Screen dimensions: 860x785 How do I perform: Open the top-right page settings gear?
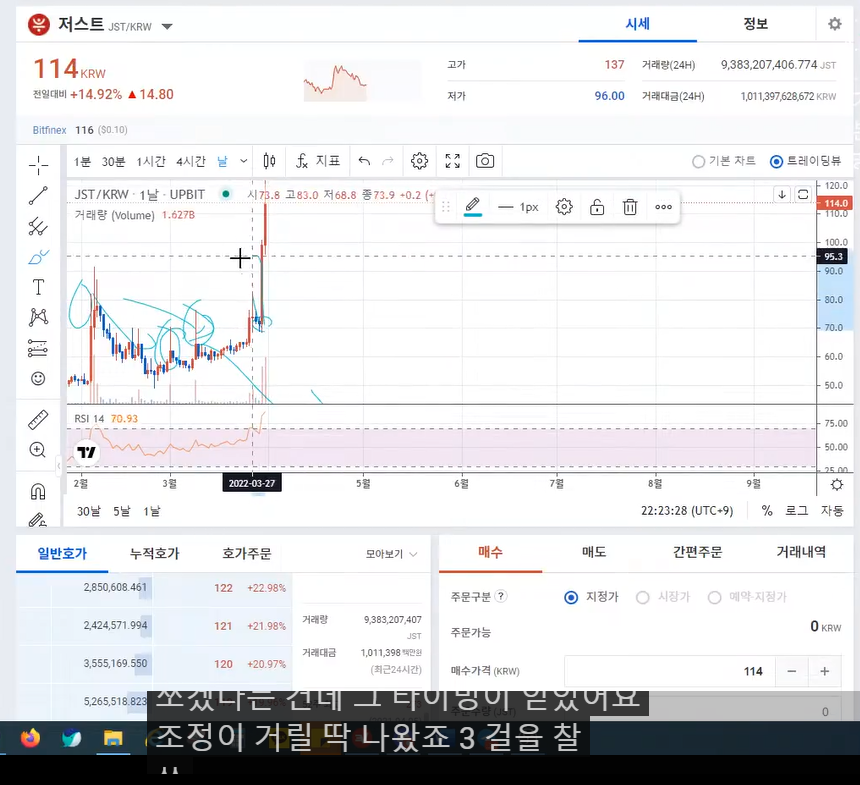click(835, 24)
